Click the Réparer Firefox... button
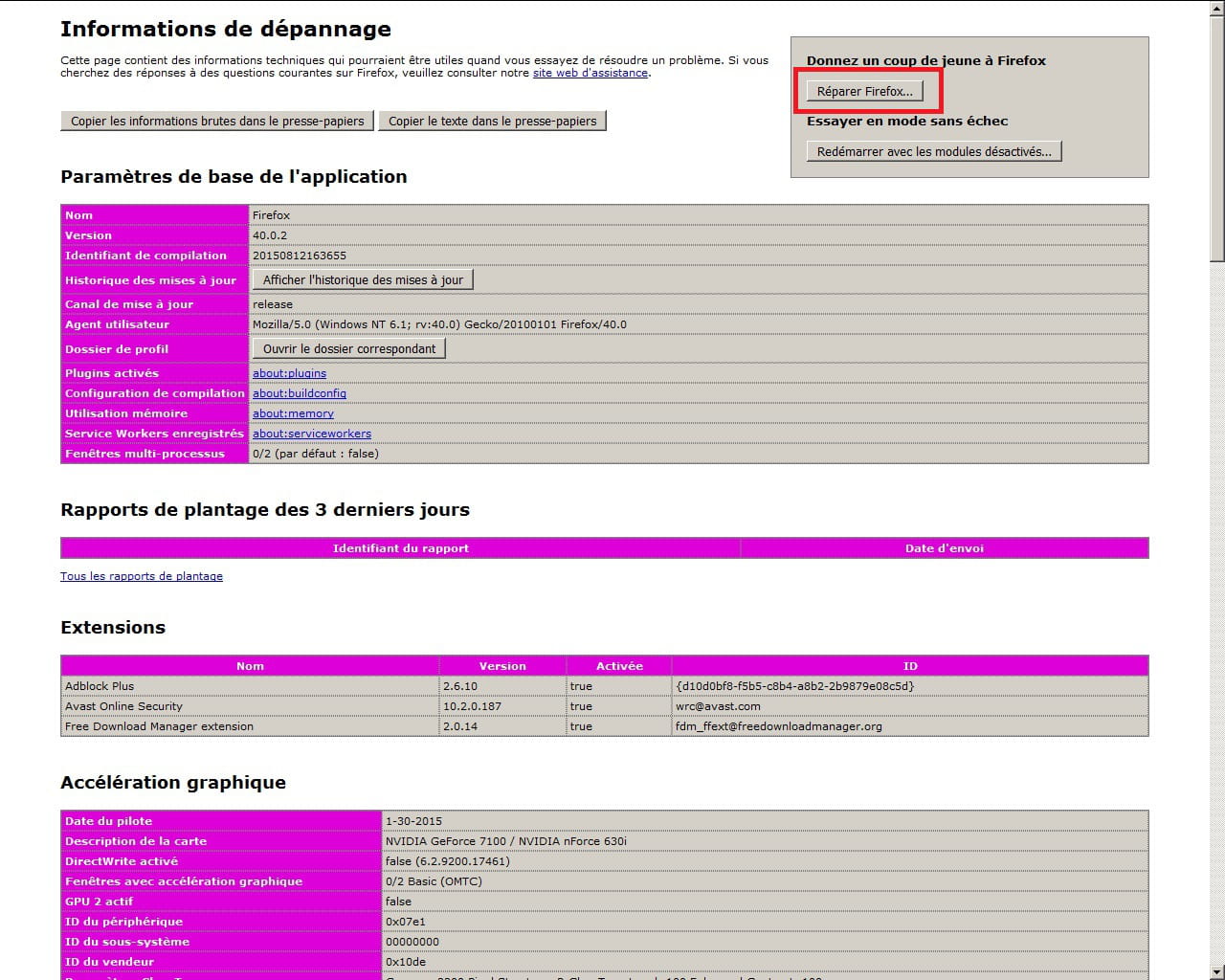Image resolution: width=1225 pixels, height=980 pixels. (x=865, y=91)
